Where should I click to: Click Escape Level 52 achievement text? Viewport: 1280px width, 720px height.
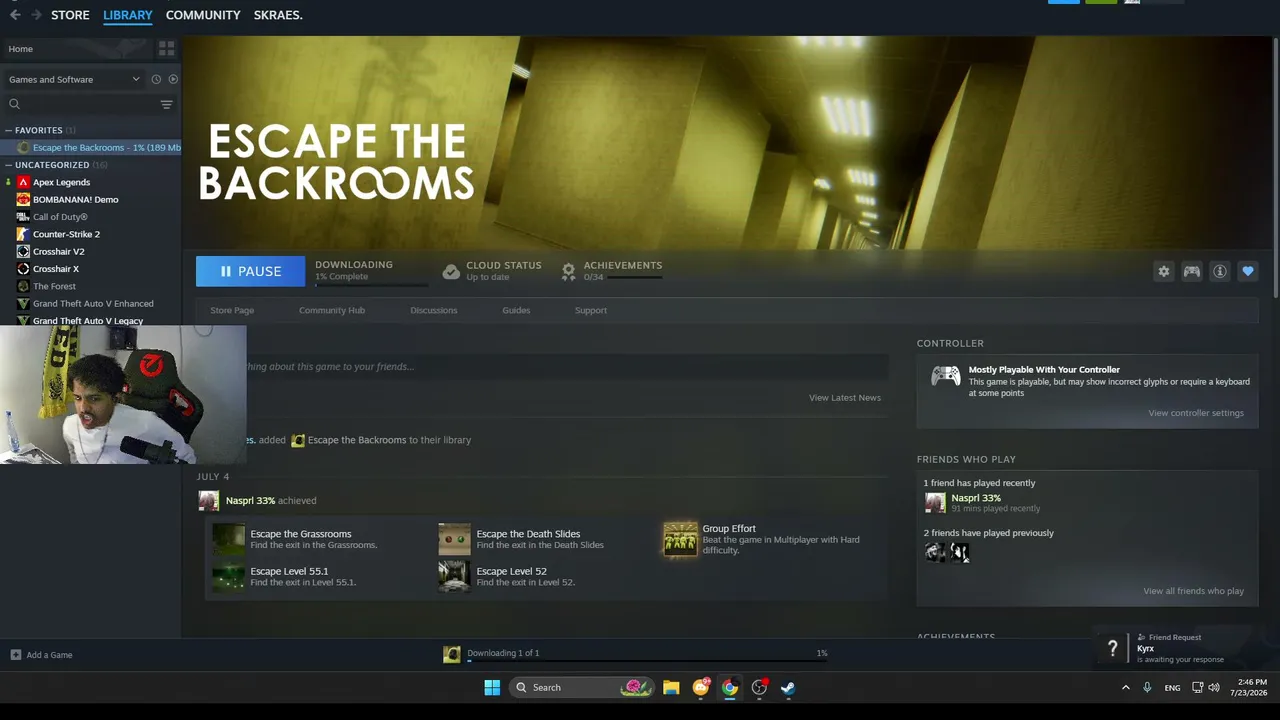point(511,571)
